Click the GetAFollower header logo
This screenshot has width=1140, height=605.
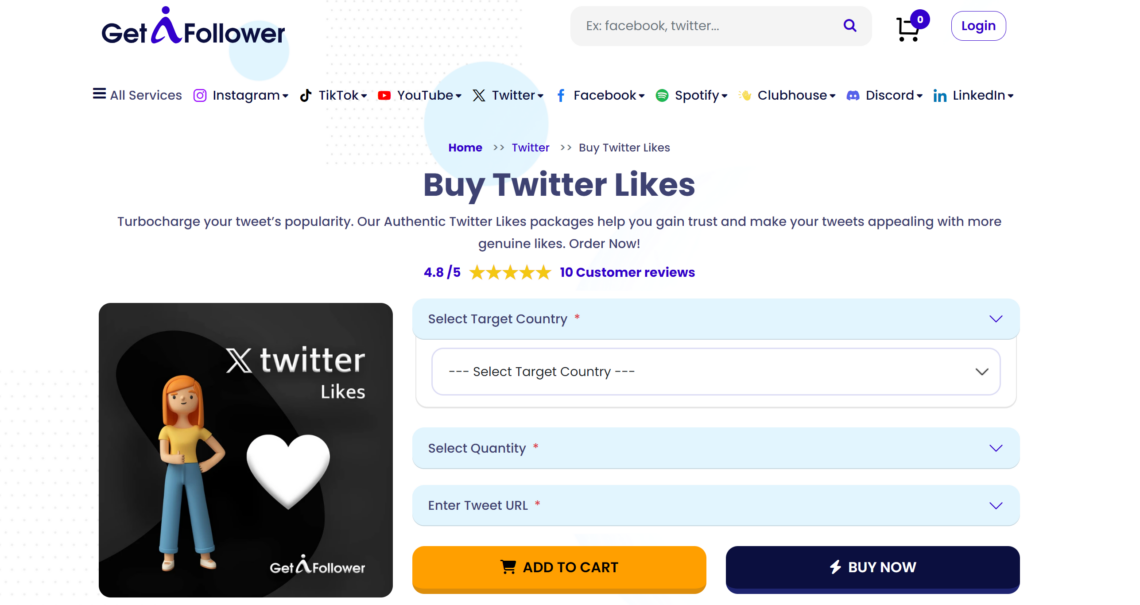click(x=193, y=27)
